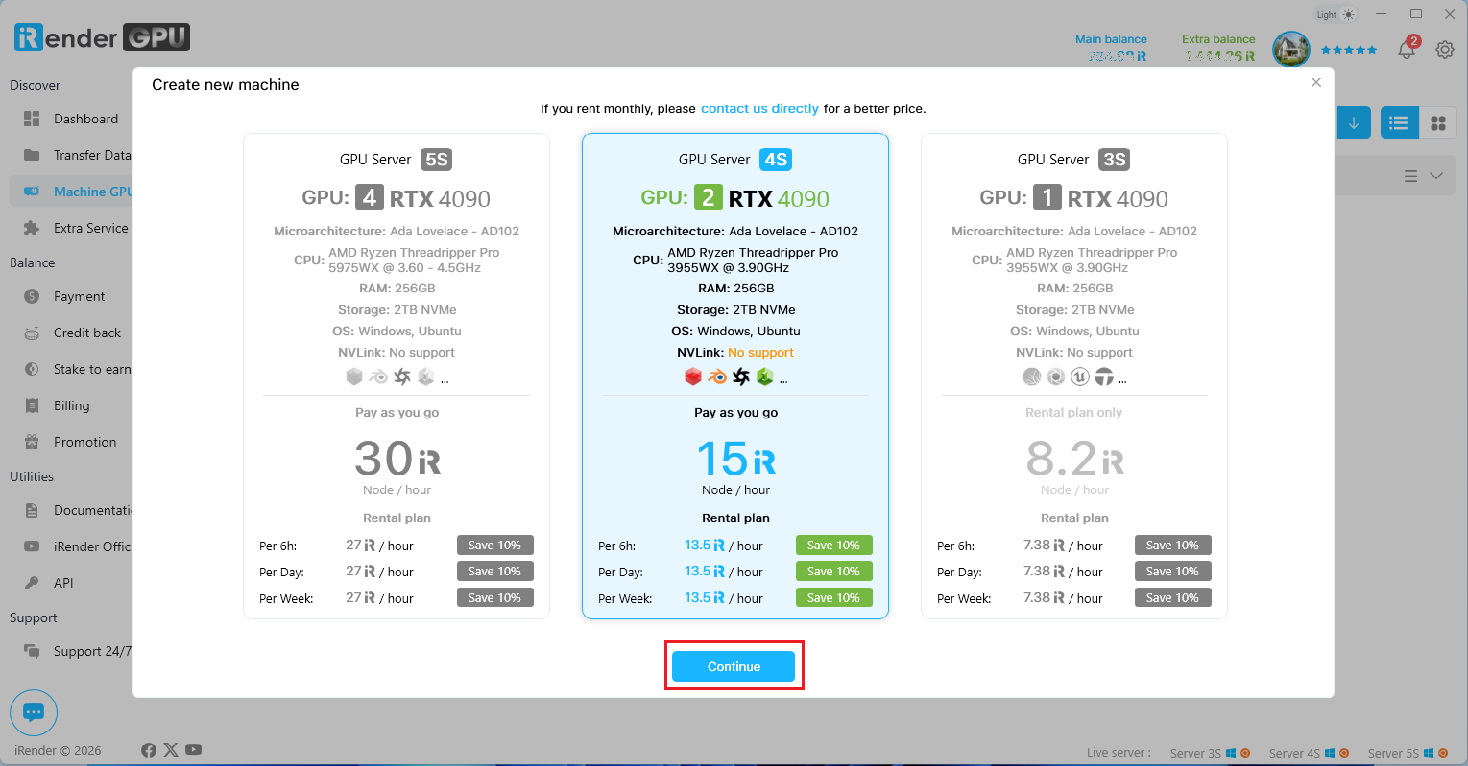Click the Main balance amount
Viewport: 1468px width, 766px height.
pyautogui.click(x=1118, y=57)
